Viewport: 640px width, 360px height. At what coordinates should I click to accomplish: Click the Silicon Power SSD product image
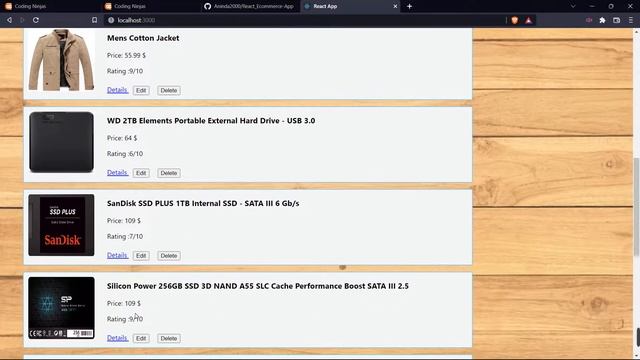click(61, 308)
